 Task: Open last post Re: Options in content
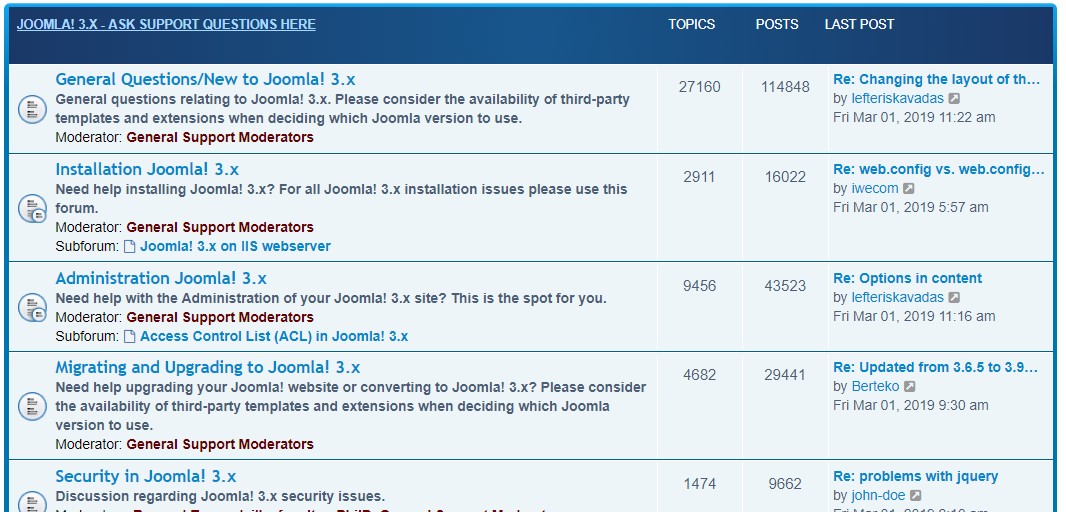click(x=908, y=278)
